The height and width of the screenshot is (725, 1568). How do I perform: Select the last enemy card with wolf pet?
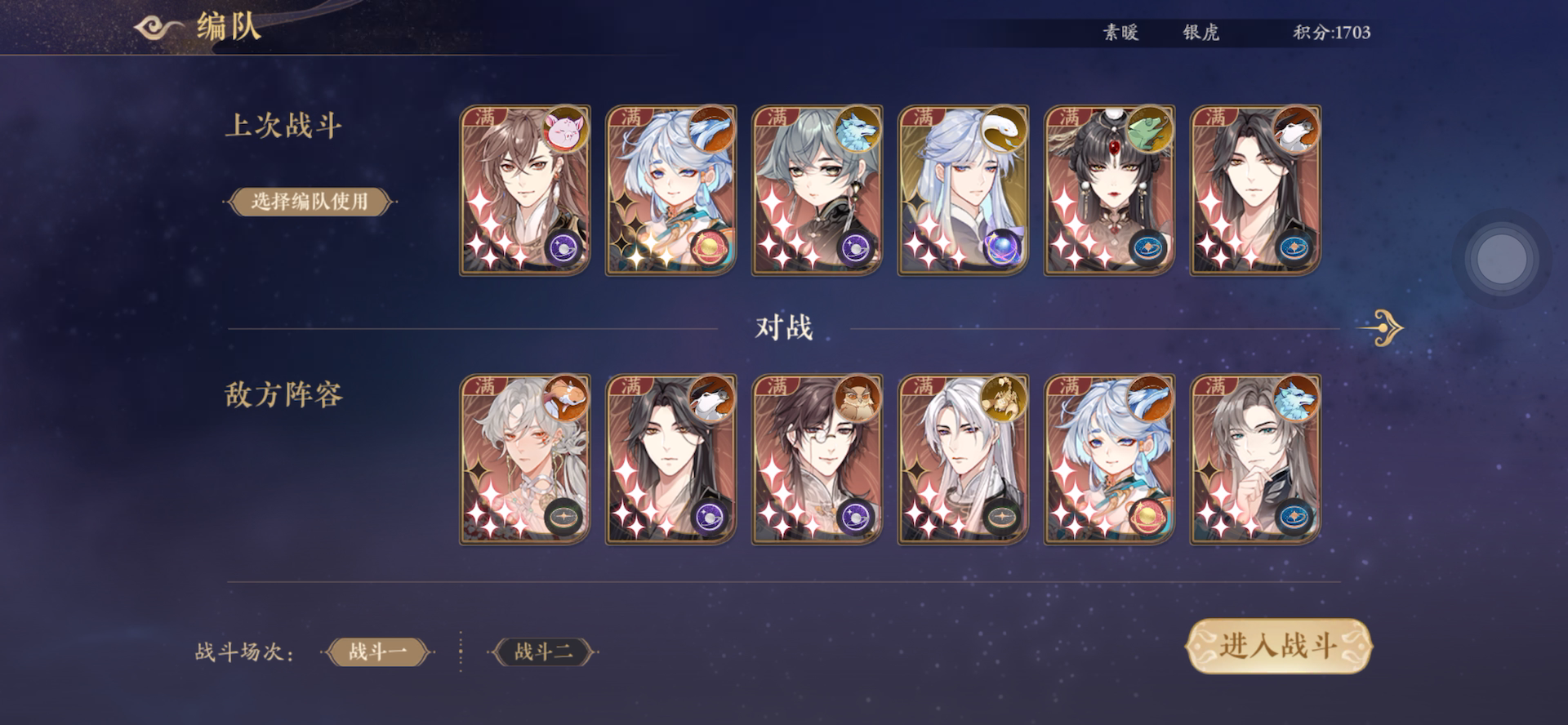1255,460
